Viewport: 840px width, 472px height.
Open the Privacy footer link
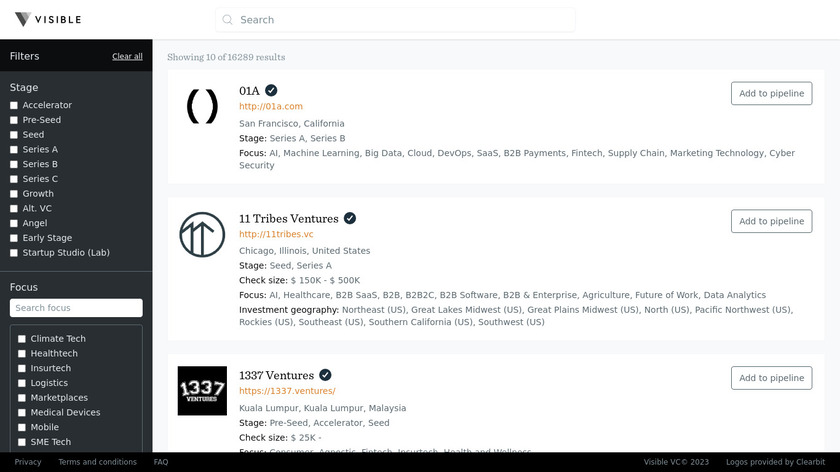click(x=28, y=462)
